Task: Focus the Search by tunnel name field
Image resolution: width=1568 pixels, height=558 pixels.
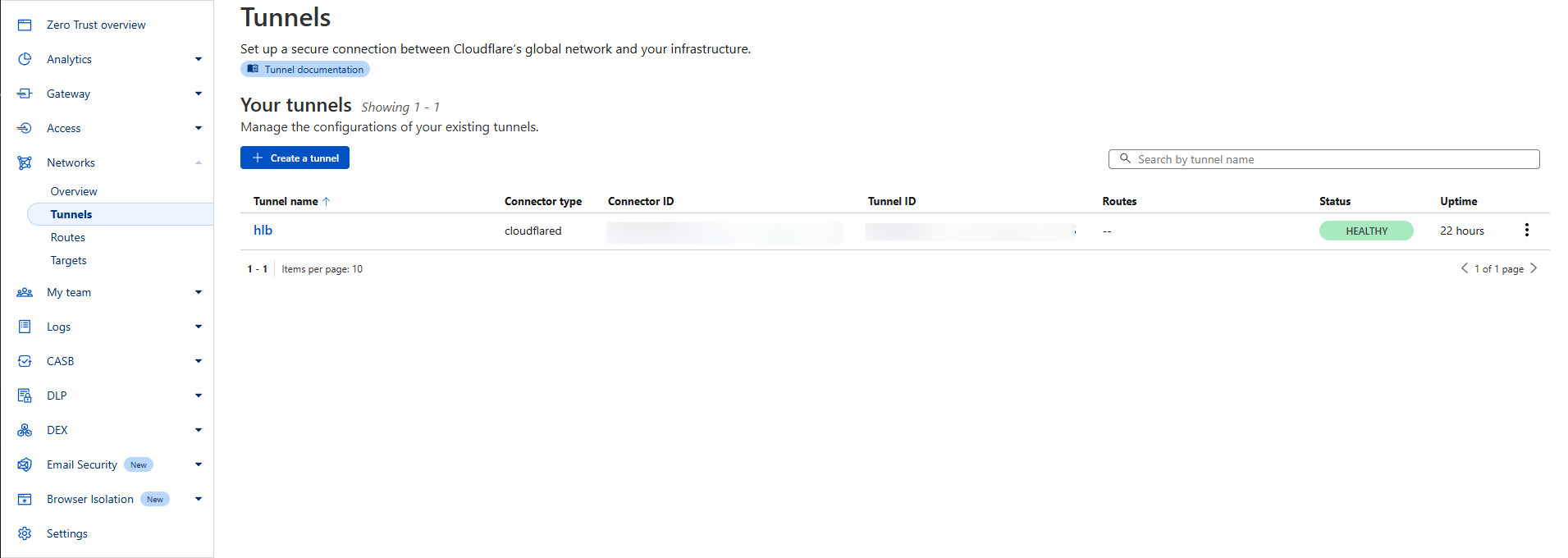Action: (1329, 159)
